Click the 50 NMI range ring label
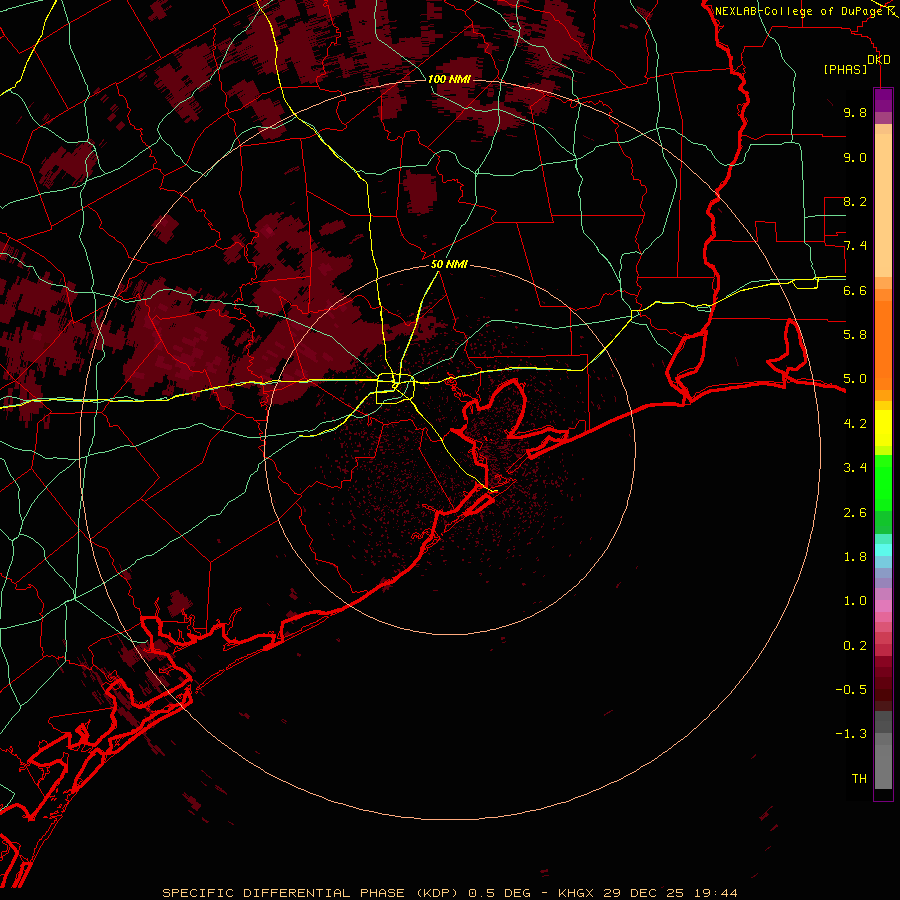The width and height of the screenshot is (900, 900). (449, 264)
